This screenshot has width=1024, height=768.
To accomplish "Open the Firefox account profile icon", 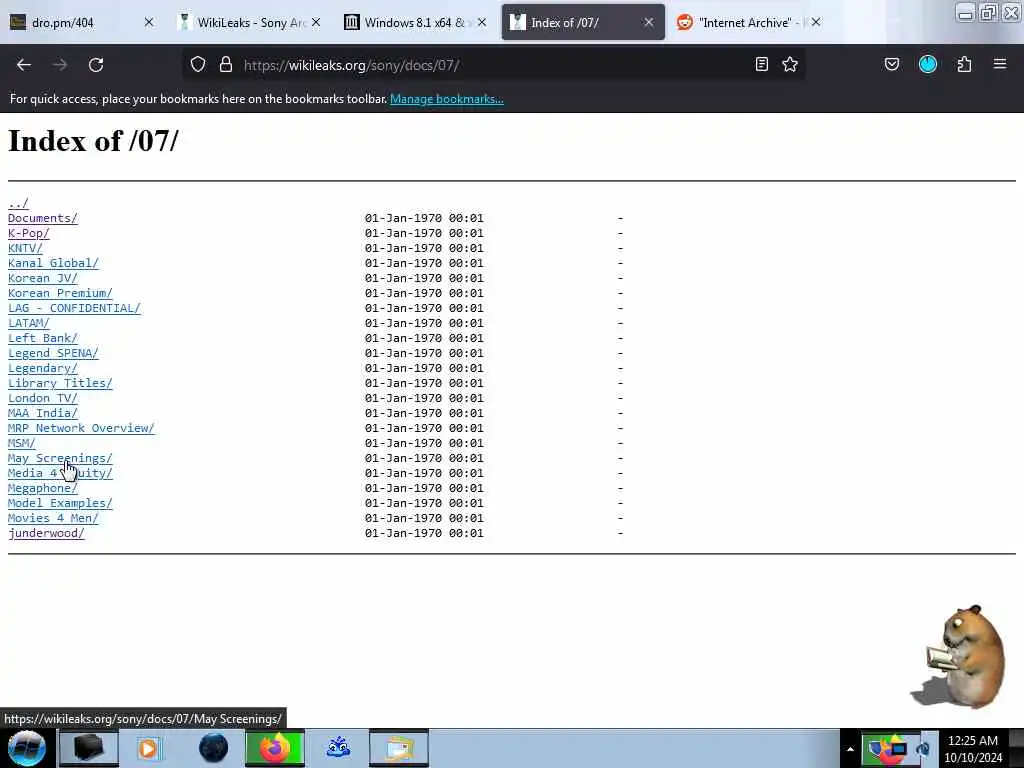I will click(x=928, y=64).
